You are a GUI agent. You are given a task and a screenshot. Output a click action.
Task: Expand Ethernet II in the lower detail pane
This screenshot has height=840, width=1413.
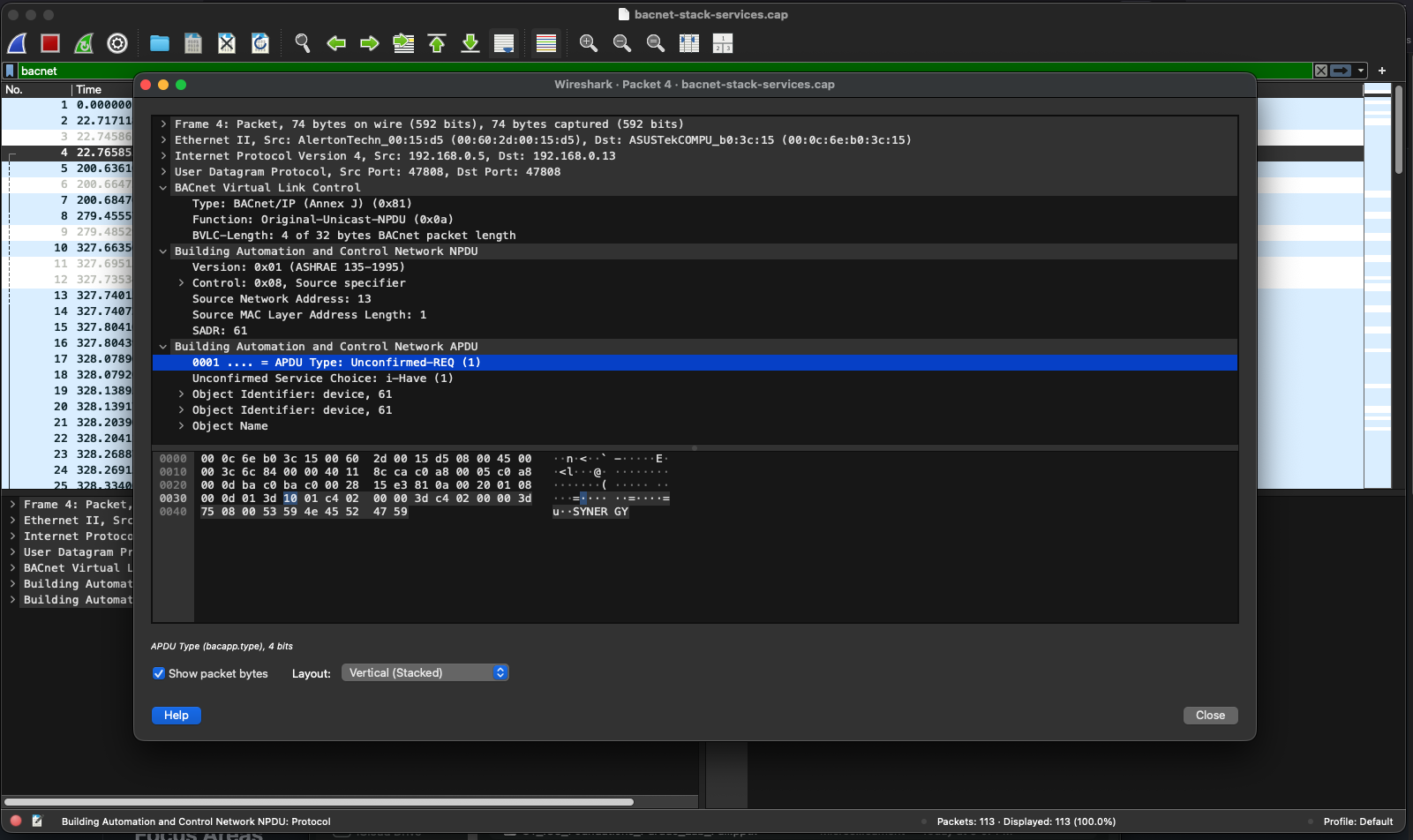click(x=11, y=520)
